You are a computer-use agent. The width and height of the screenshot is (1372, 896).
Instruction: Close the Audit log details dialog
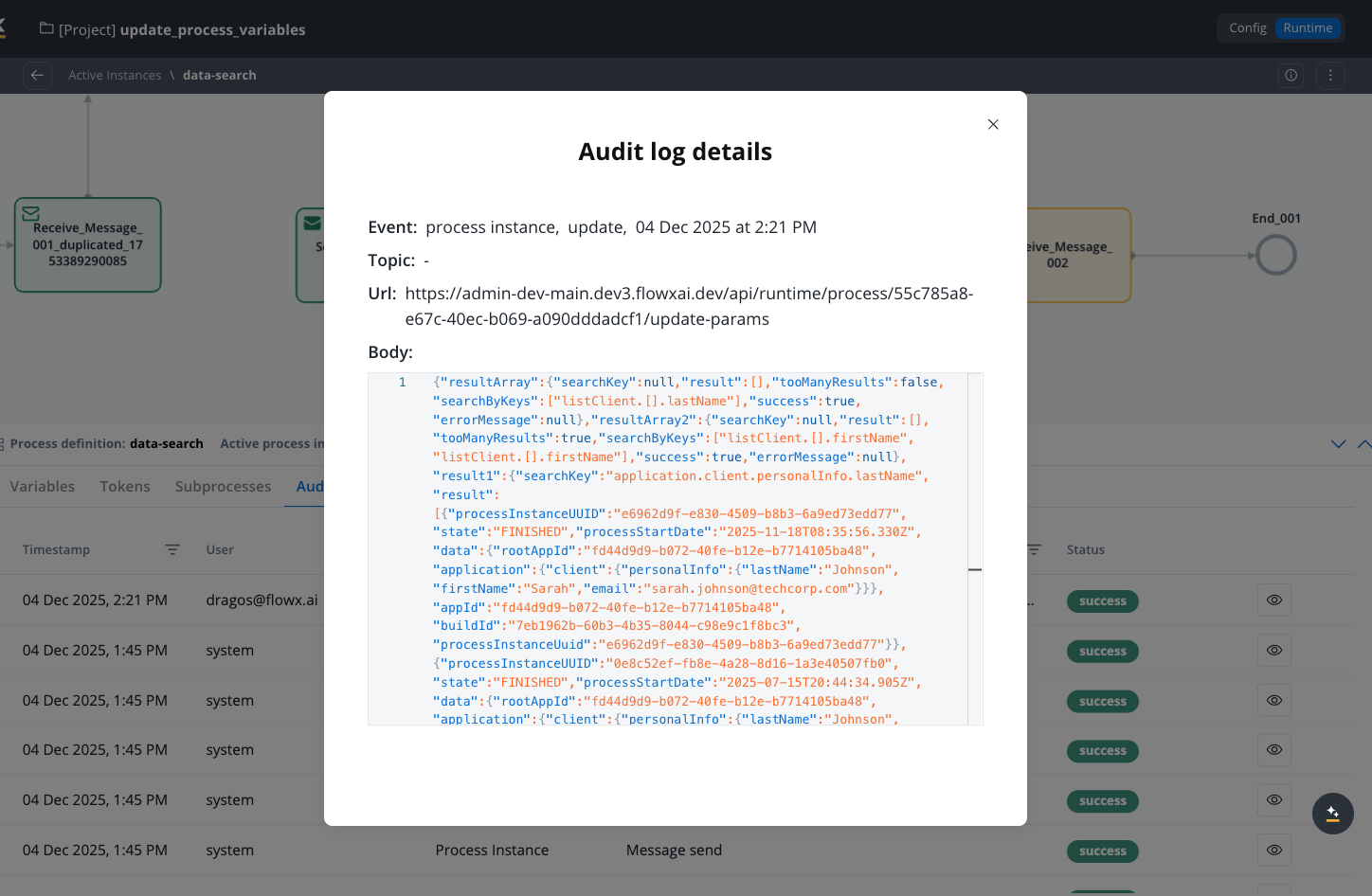993,124
